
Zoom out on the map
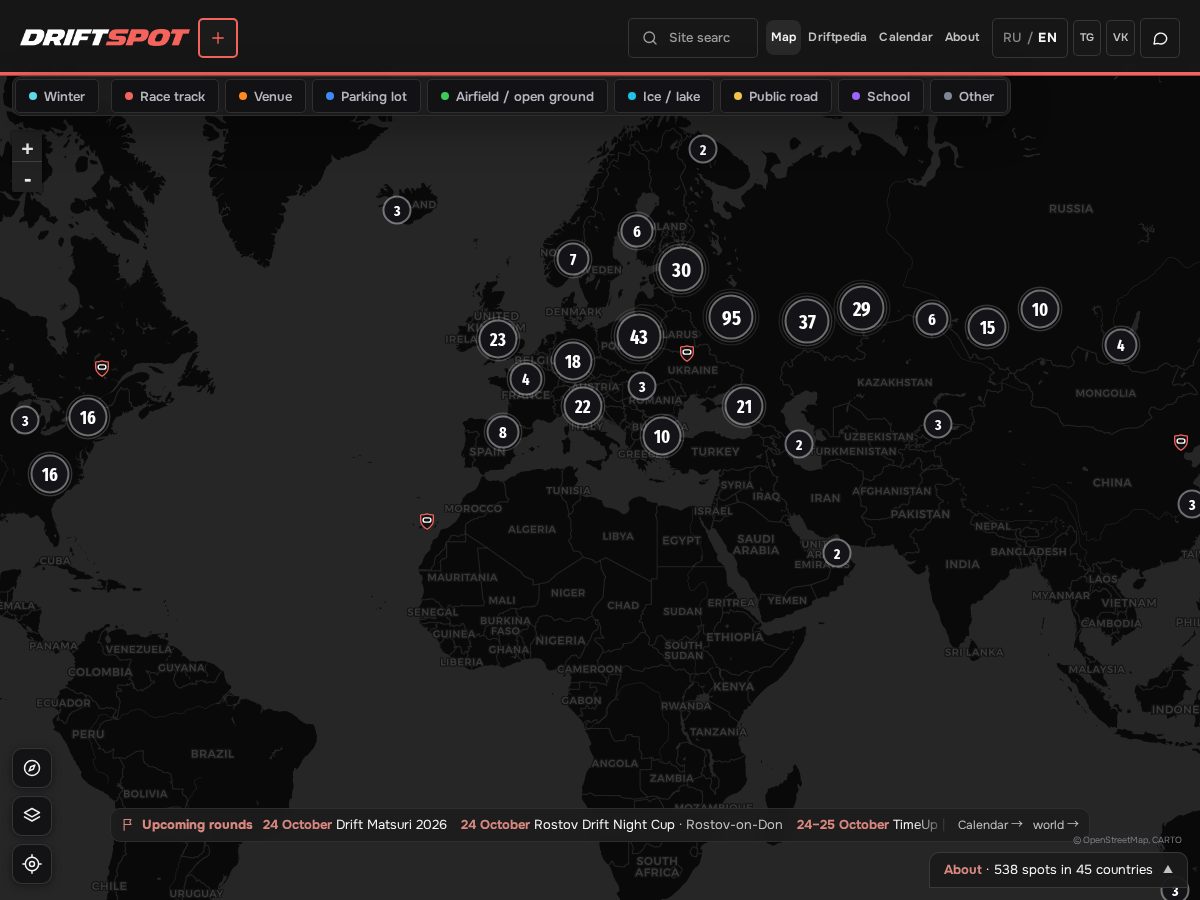click(x=27, y=178)
